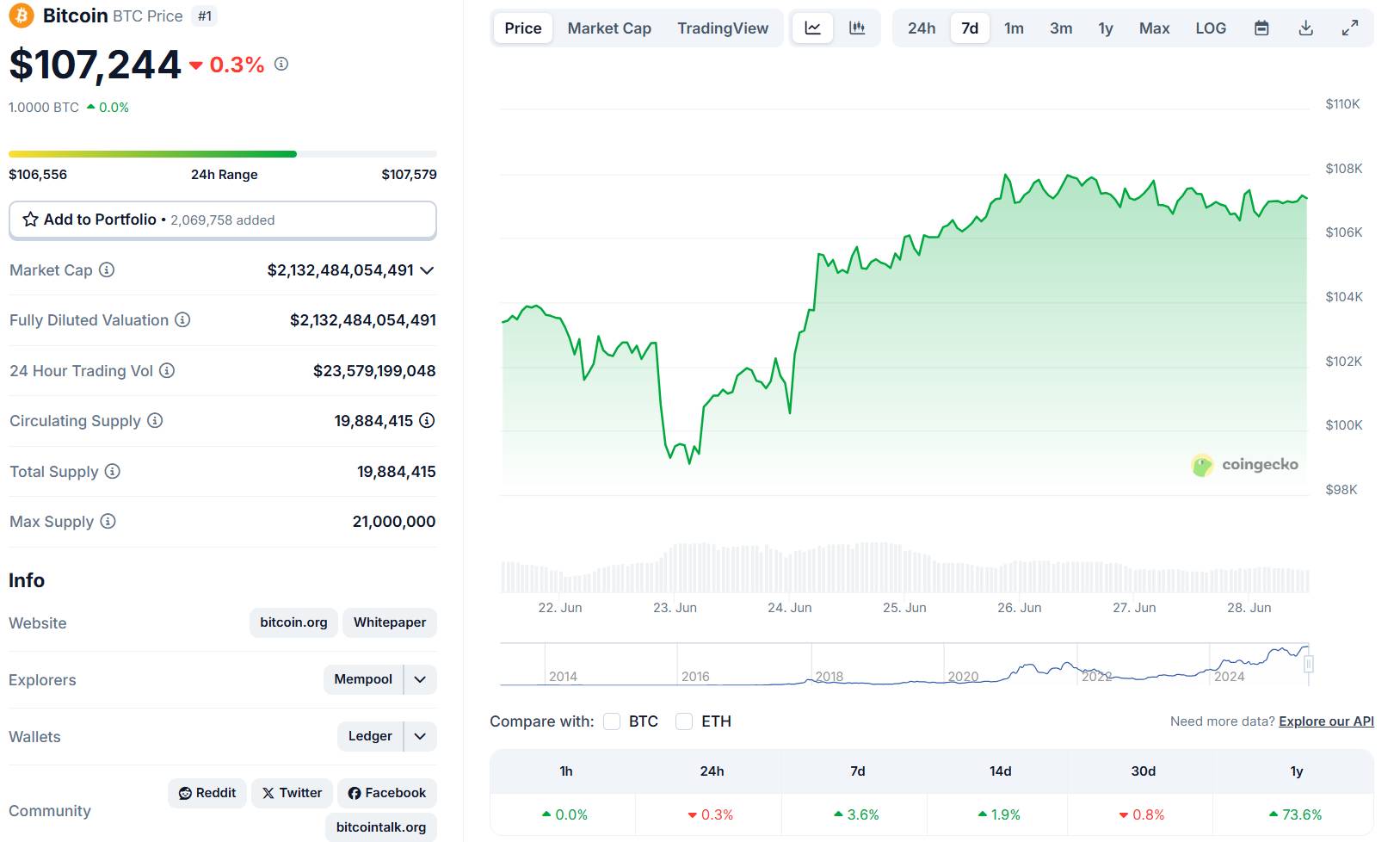The image size is (1400, 842).
Task: Set chart range to Max
Action: (x=1154, y=28)
